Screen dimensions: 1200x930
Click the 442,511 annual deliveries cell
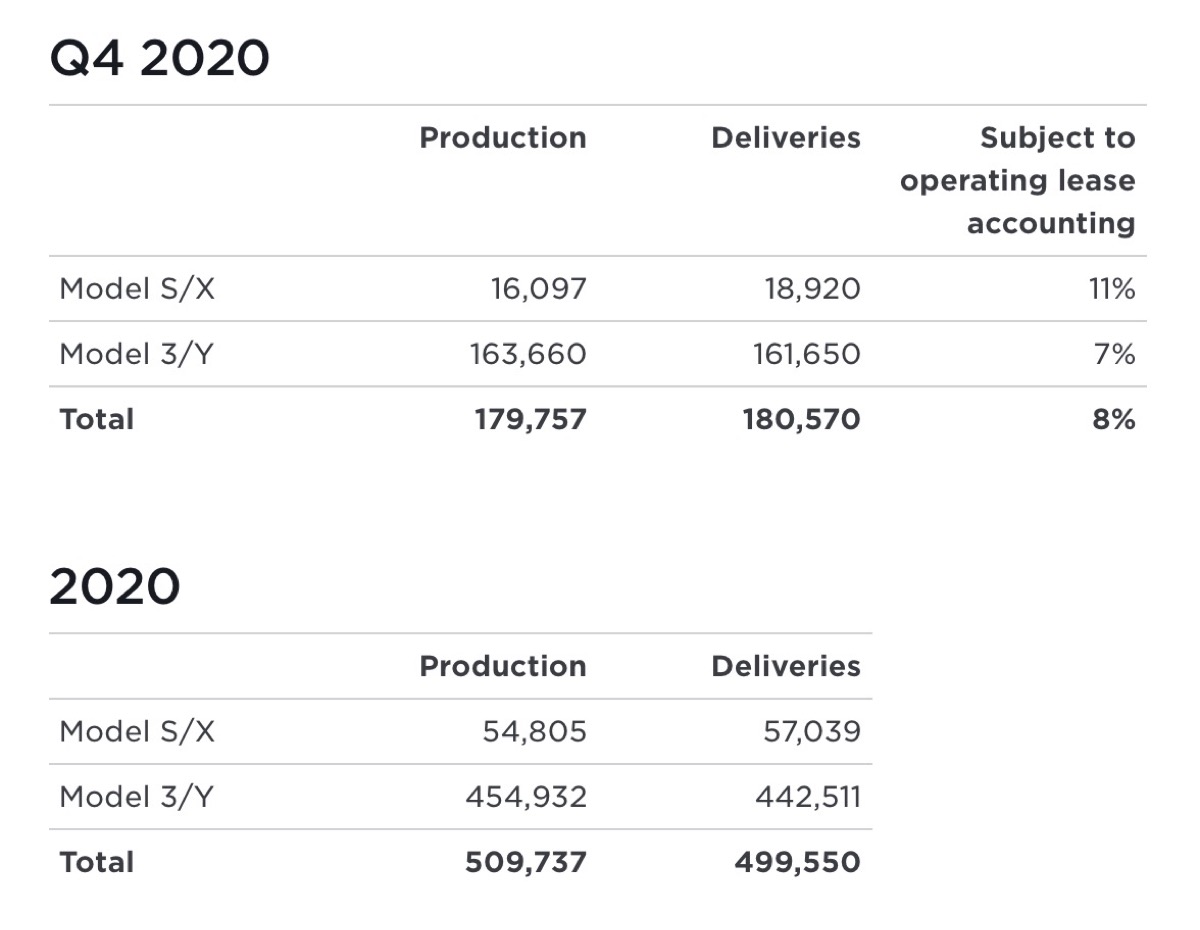click(x=810, y=797)
